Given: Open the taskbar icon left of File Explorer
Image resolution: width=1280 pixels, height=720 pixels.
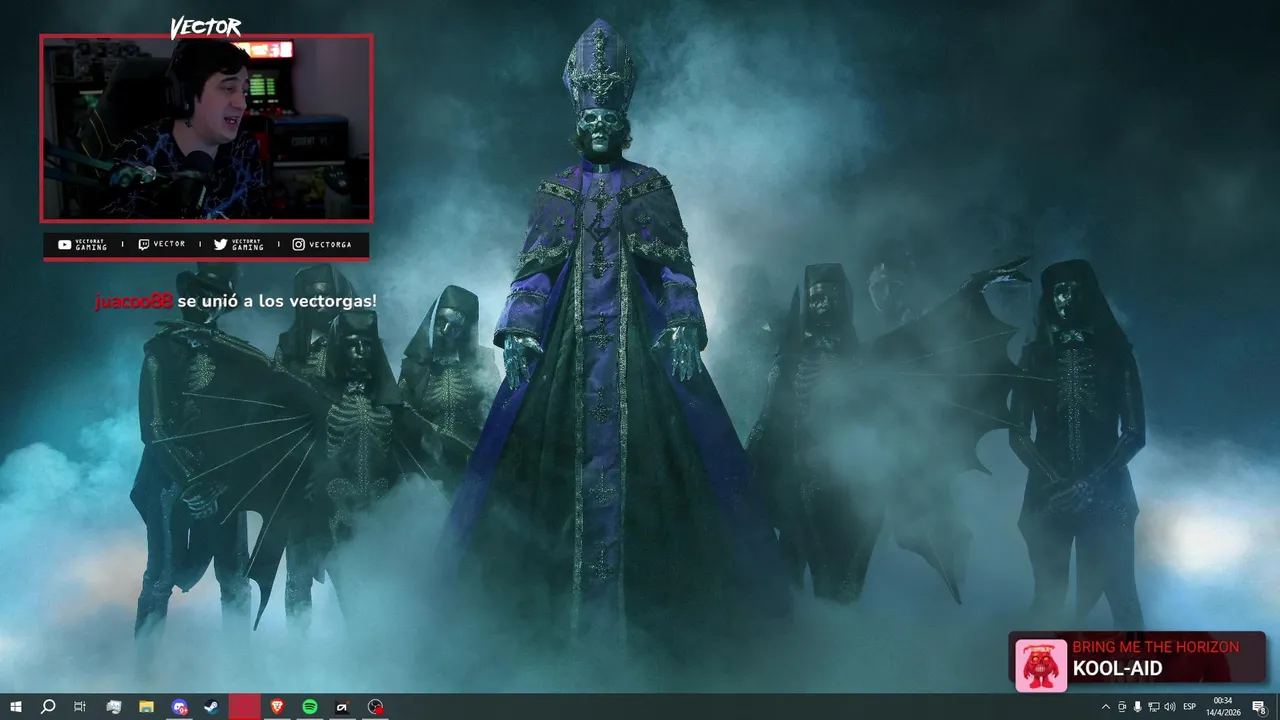Looking at the screenshot, I should click(113, 707).
